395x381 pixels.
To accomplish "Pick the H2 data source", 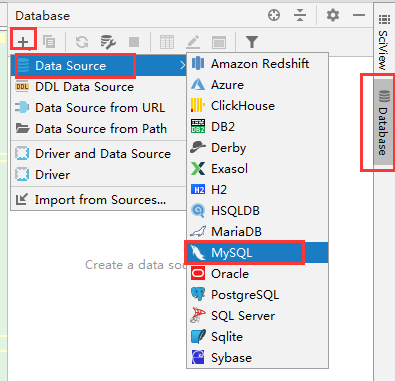I will [257, 190].
